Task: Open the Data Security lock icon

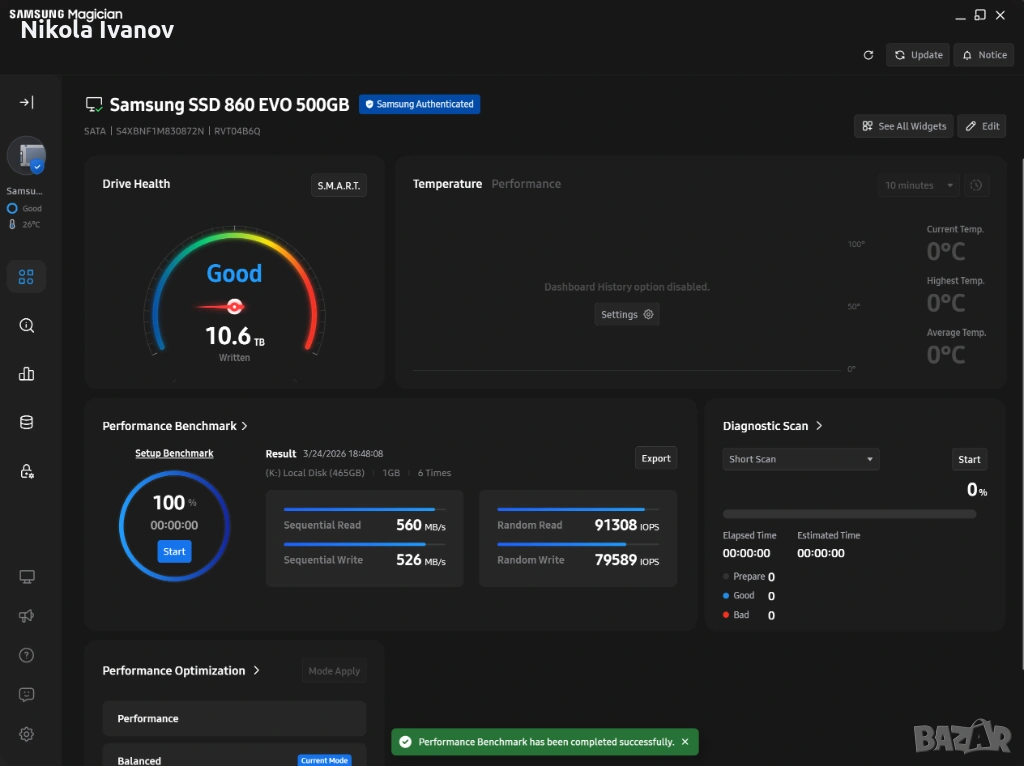Action: tap(27, 471)
